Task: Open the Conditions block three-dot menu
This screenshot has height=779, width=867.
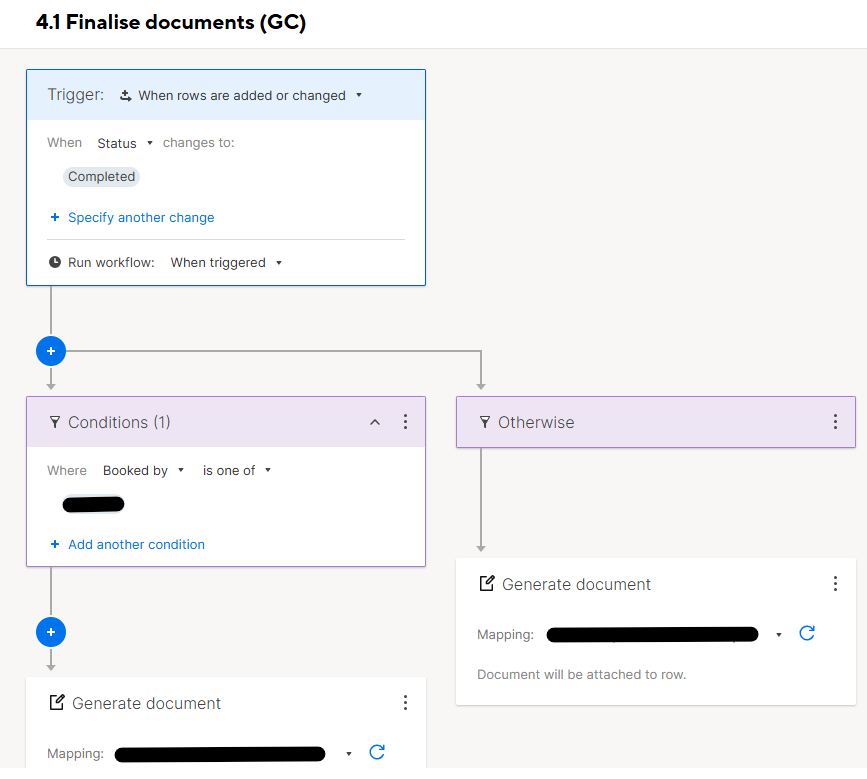Action: (x=405, y=422)
